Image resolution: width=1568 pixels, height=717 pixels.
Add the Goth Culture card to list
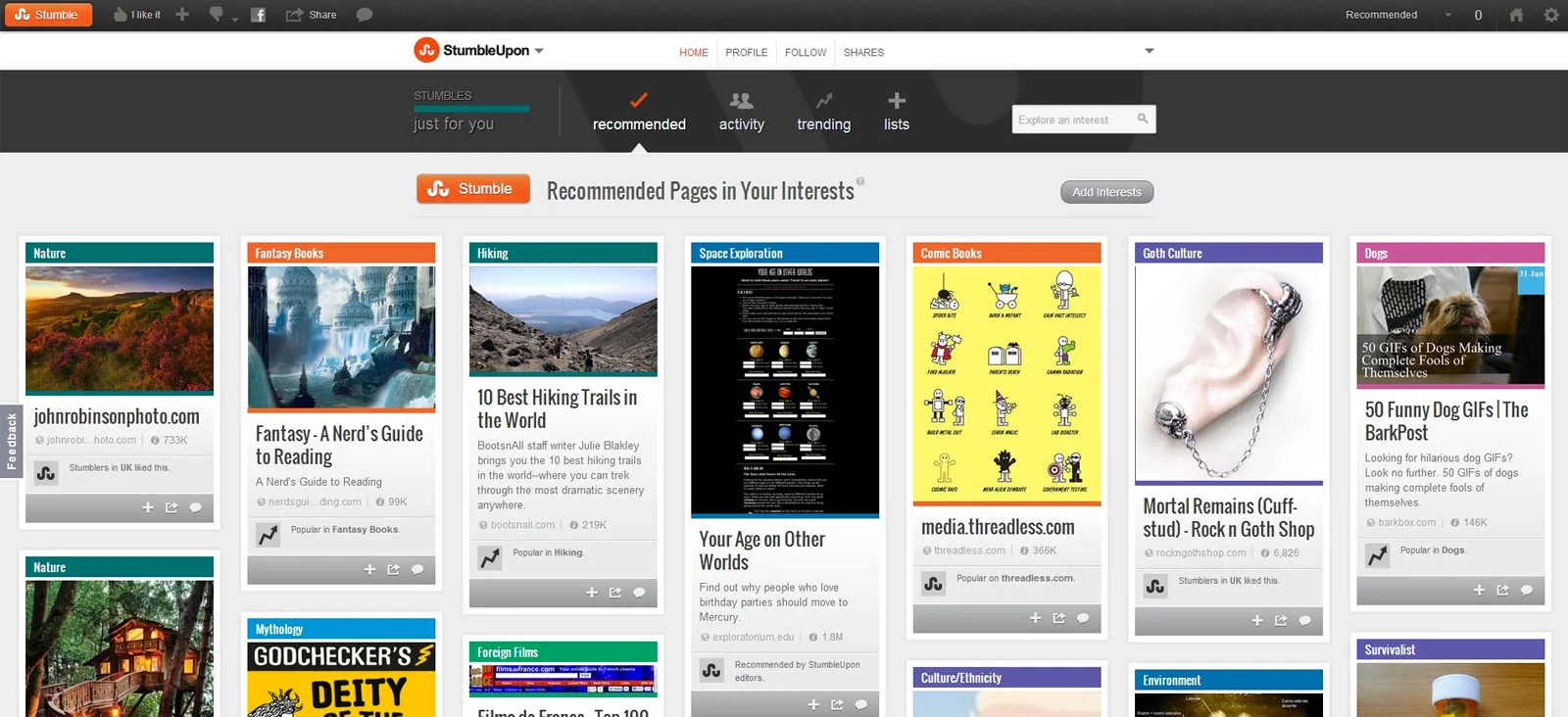[1257, 621]
